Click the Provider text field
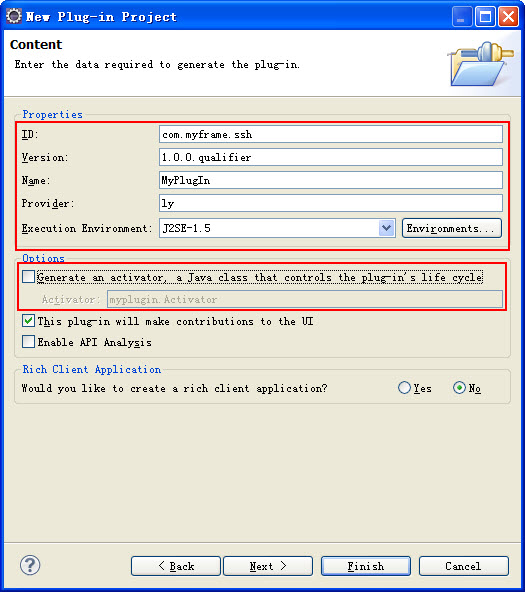The height and width of the screenshot is (592, 525). tap(331, 203)
